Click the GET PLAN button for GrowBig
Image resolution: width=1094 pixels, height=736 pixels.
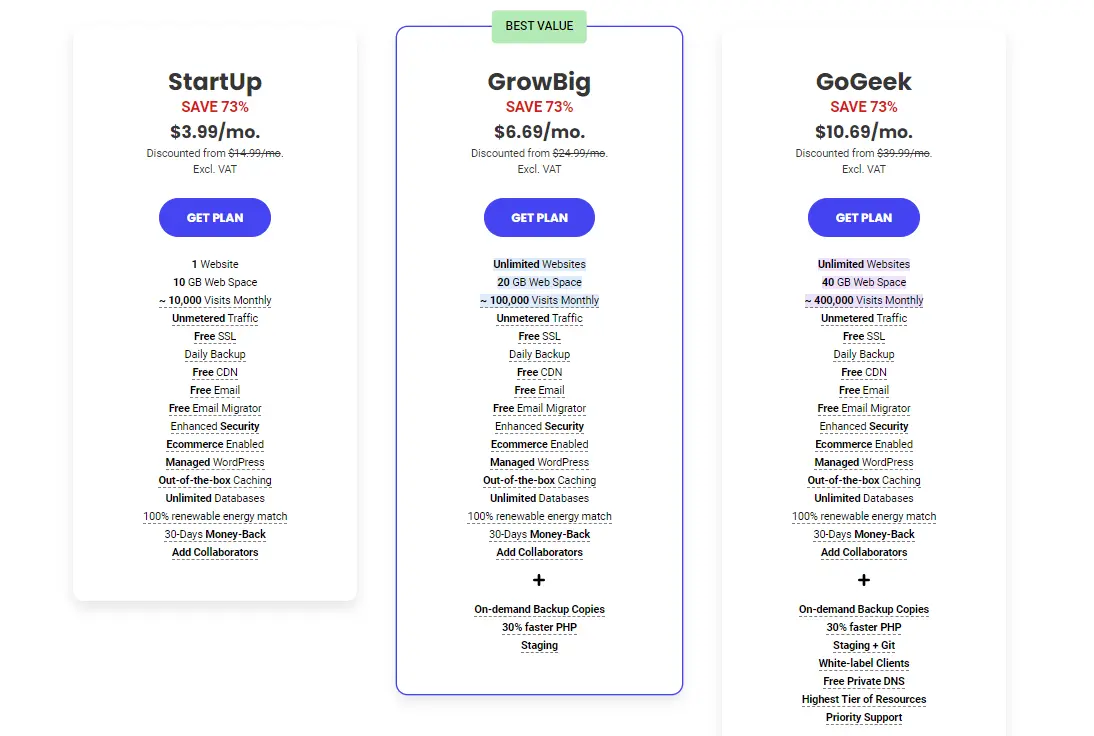[539, 217]
